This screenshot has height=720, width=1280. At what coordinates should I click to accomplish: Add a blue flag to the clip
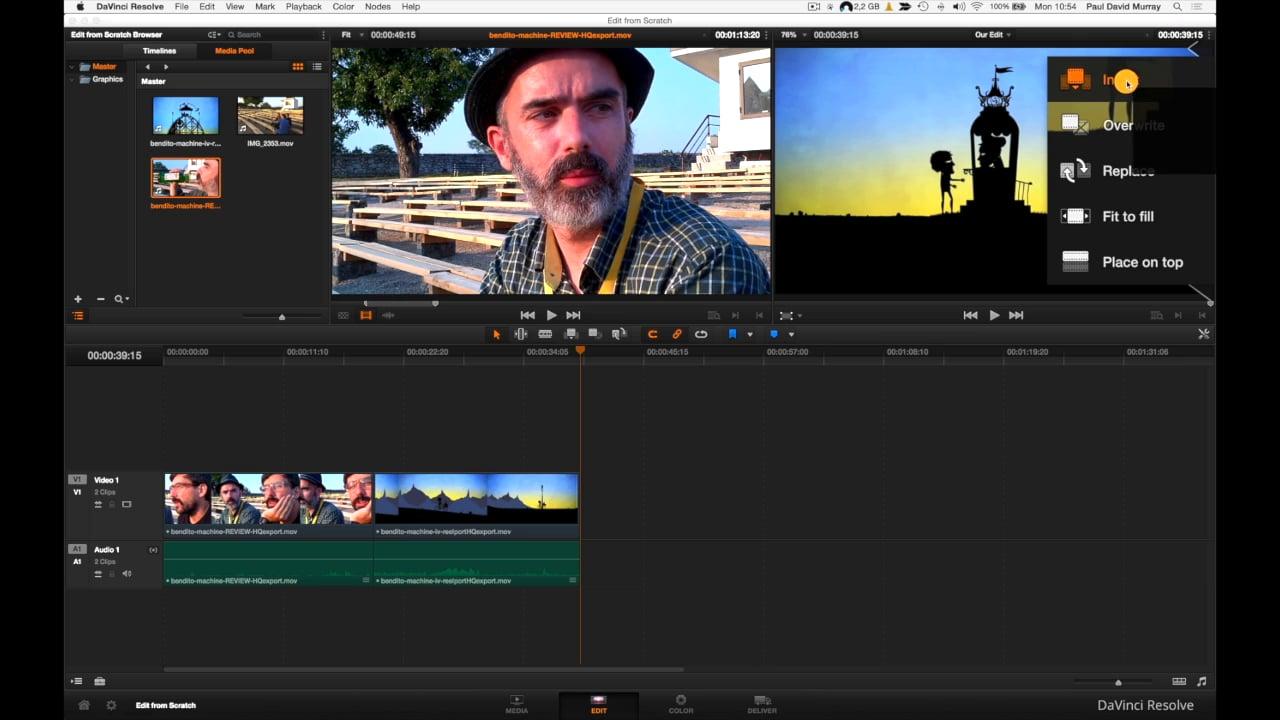point(732,334)
